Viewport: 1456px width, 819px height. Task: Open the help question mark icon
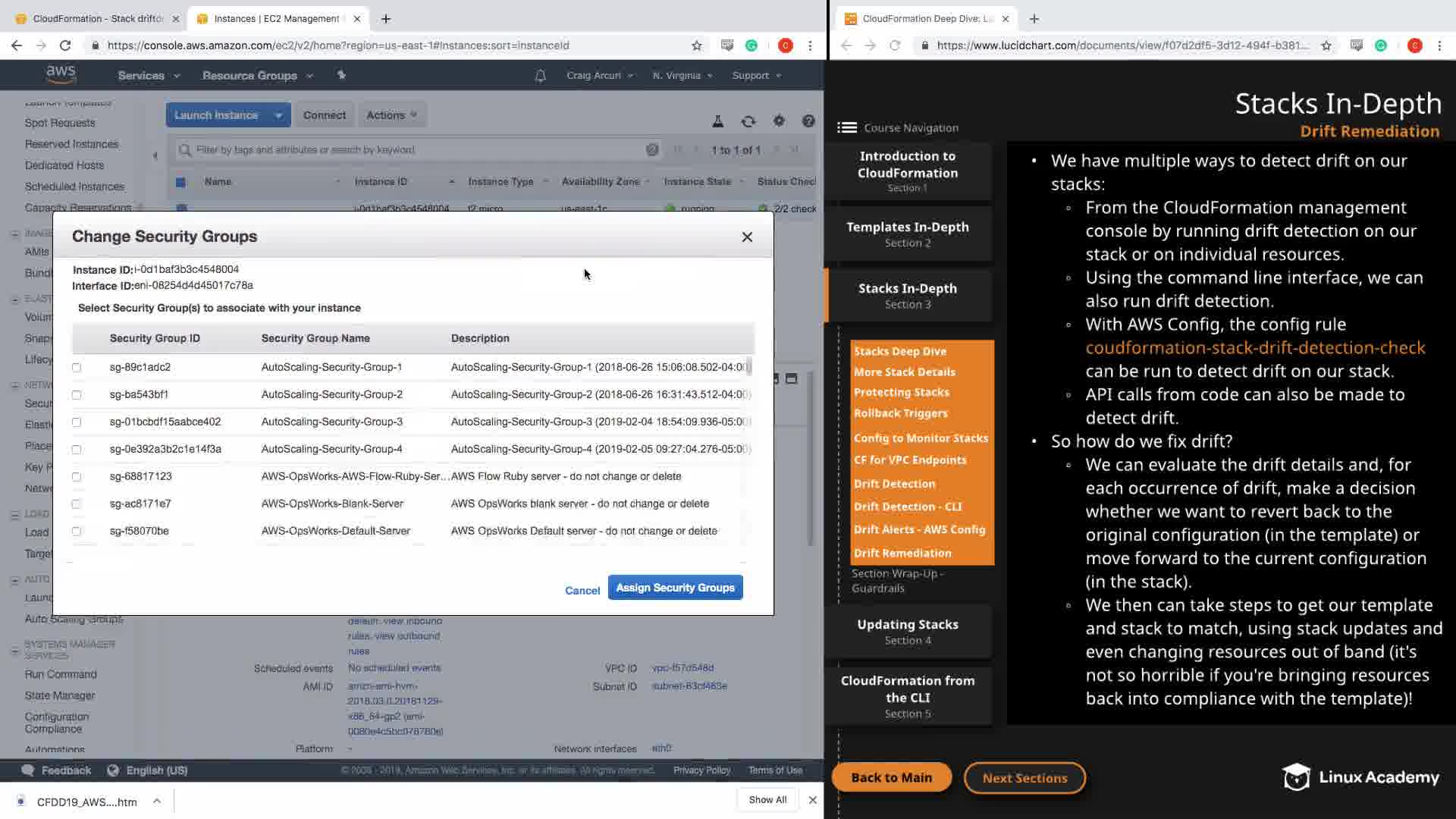(808, 121)
